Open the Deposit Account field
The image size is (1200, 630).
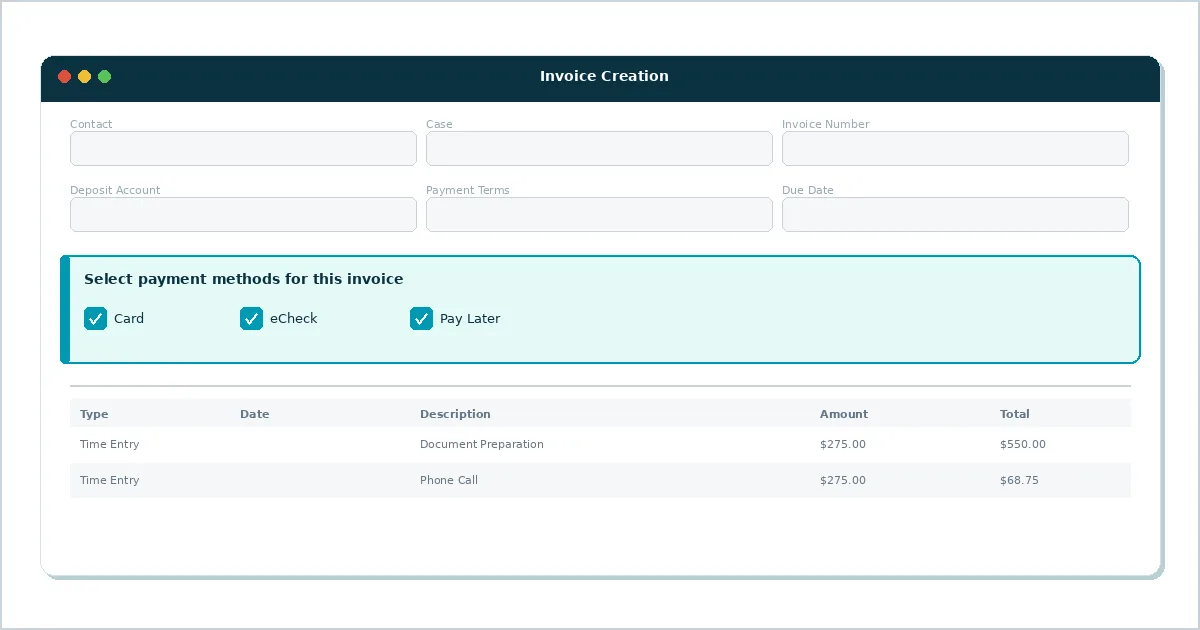[x=243, y=215]
